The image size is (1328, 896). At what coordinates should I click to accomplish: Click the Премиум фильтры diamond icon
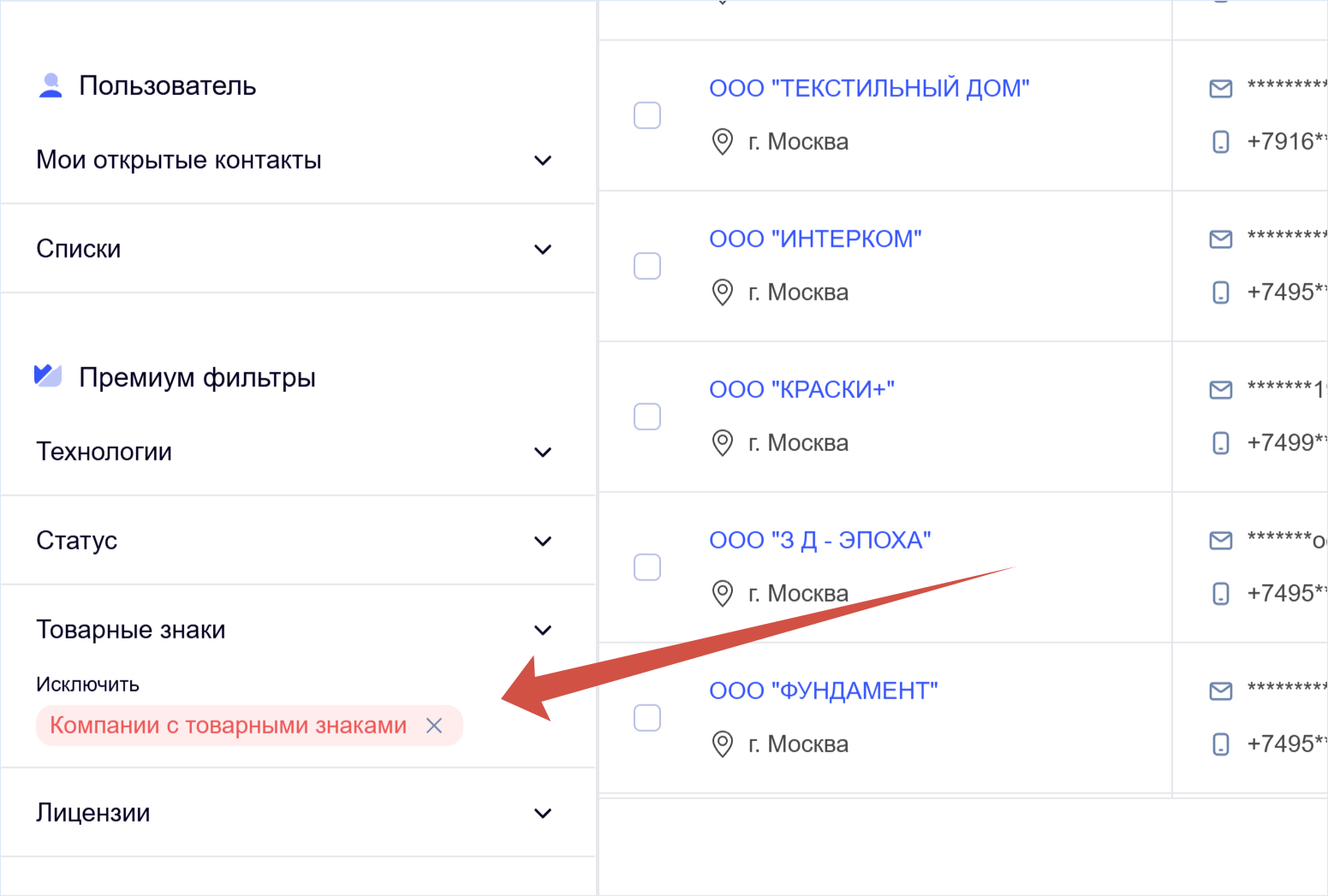pyautogui.click(x=49, y=375)
